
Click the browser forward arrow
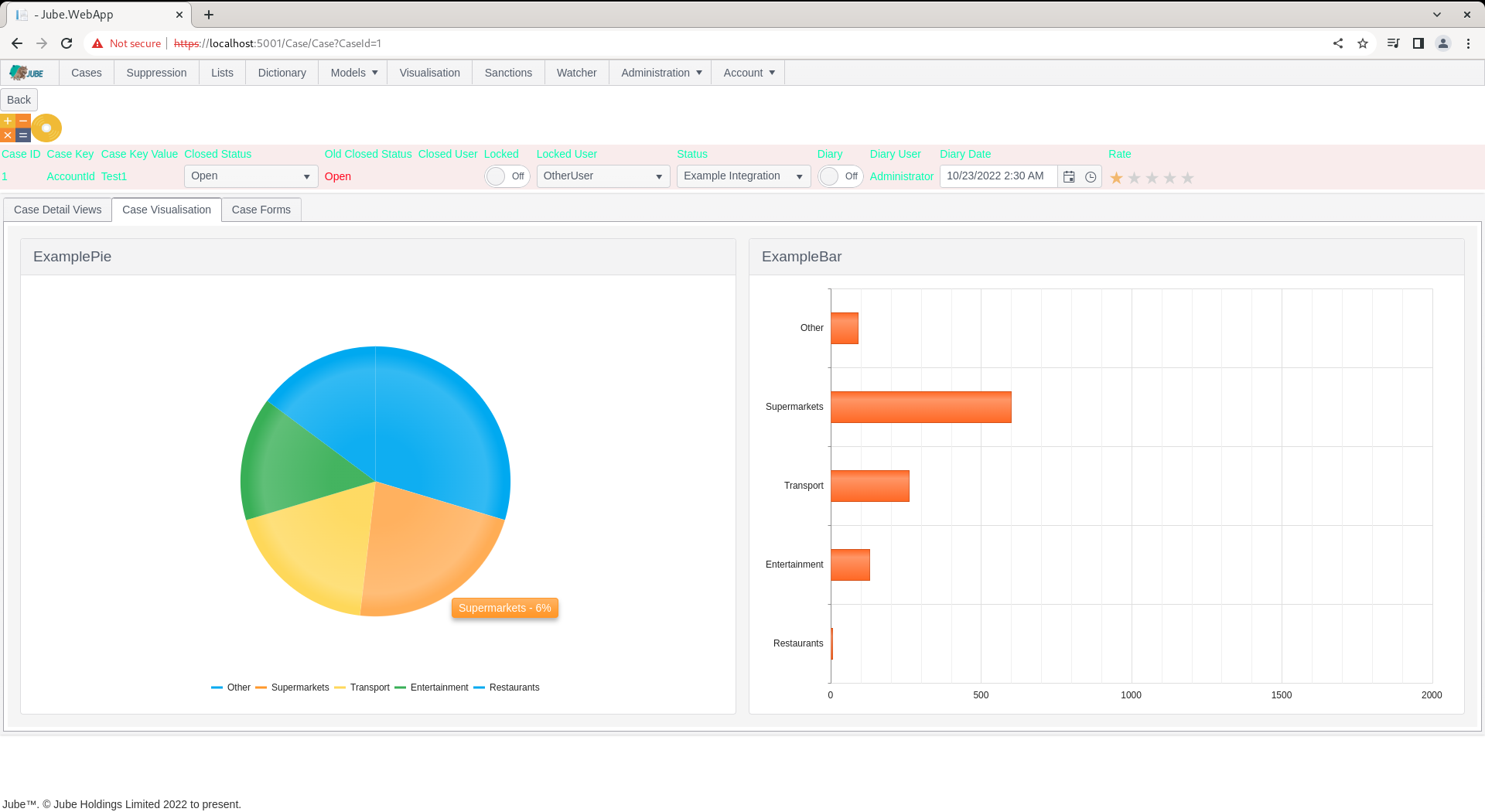tap(42, 43)
